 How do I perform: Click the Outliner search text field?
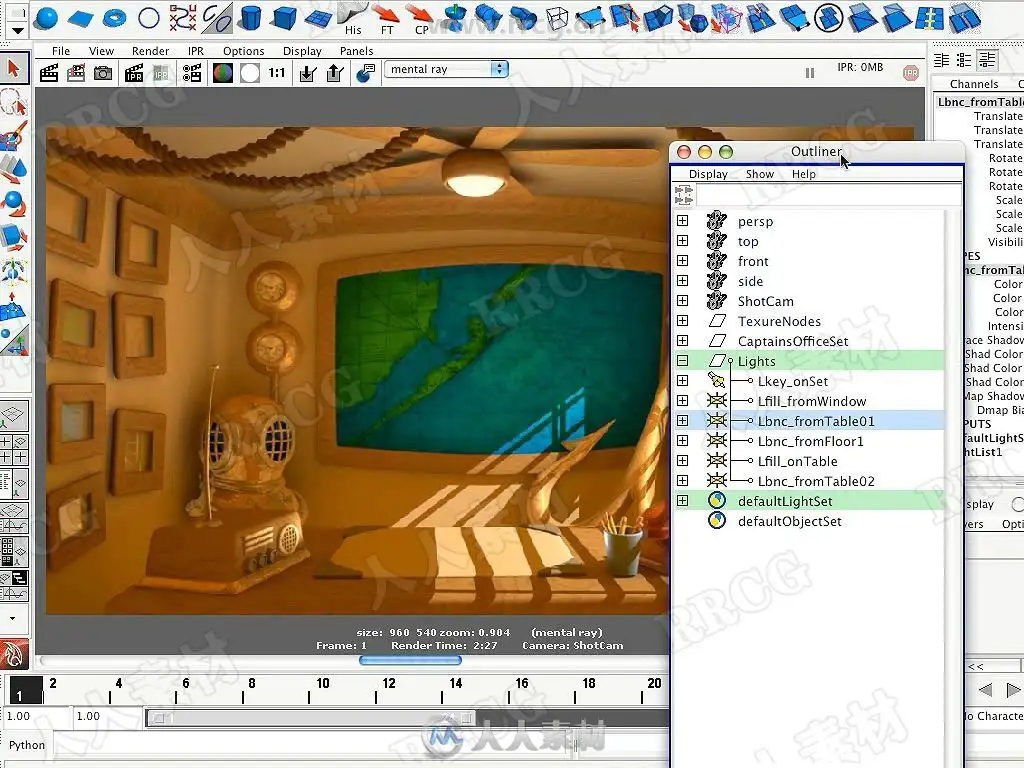click(x=828, y=195)
